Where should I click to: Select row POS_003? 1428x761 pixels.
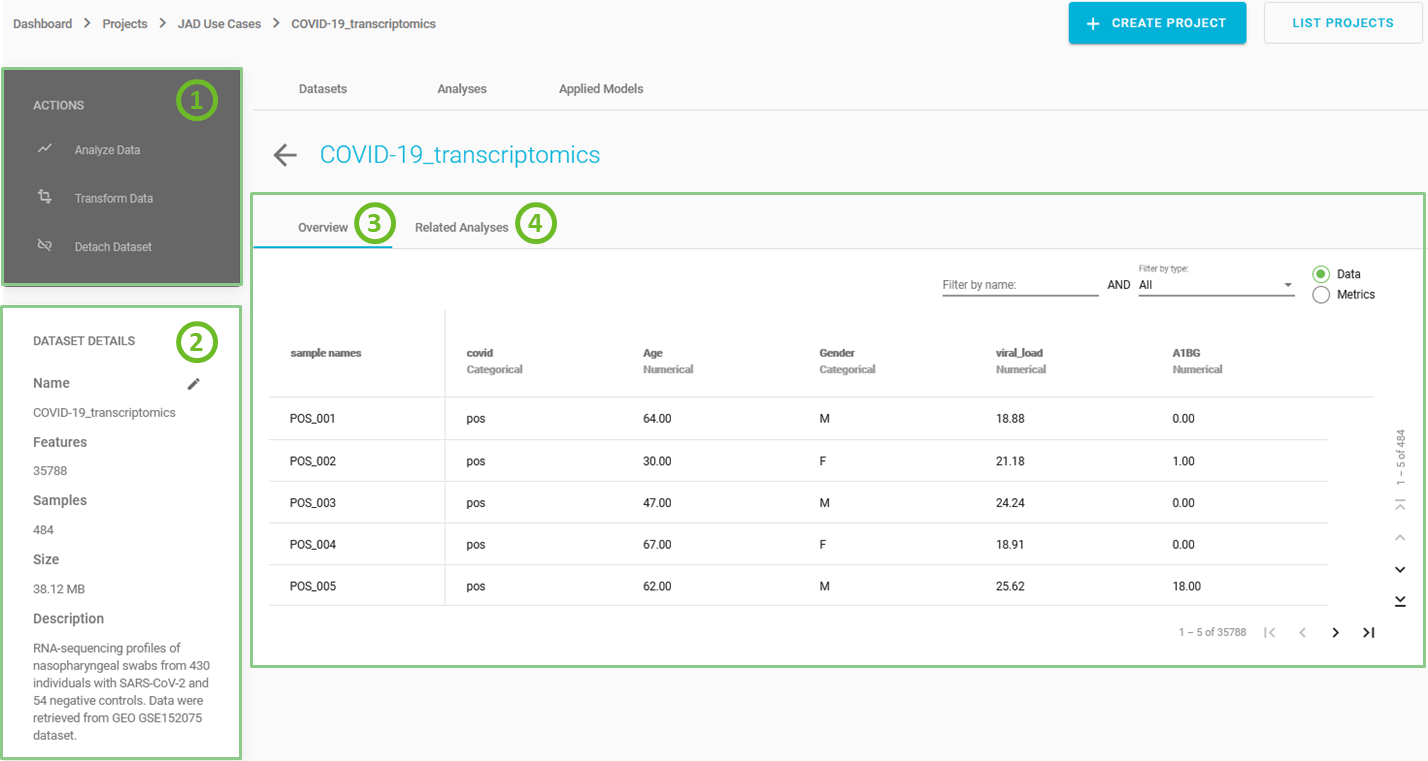798,503
